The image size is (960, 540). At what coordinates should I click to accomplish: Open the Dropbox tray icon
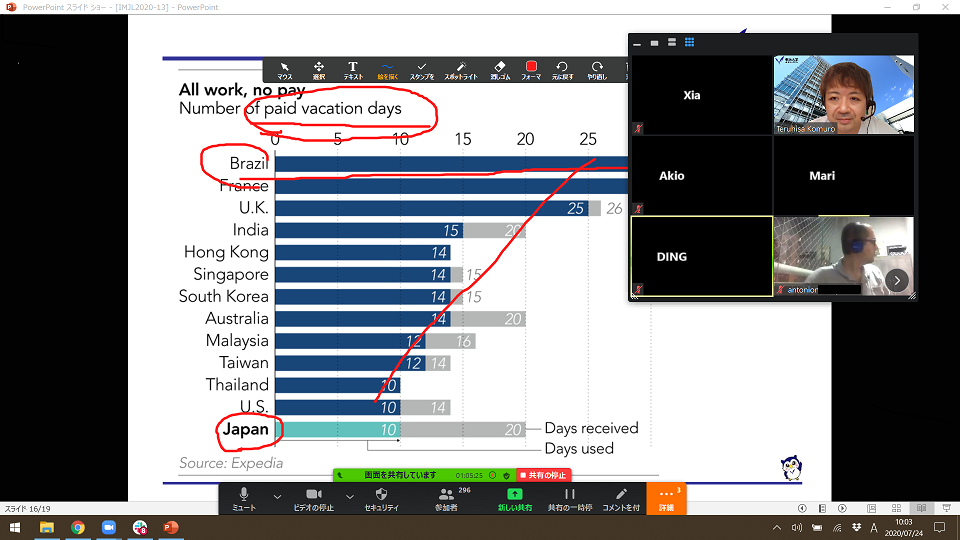[856, 528]
